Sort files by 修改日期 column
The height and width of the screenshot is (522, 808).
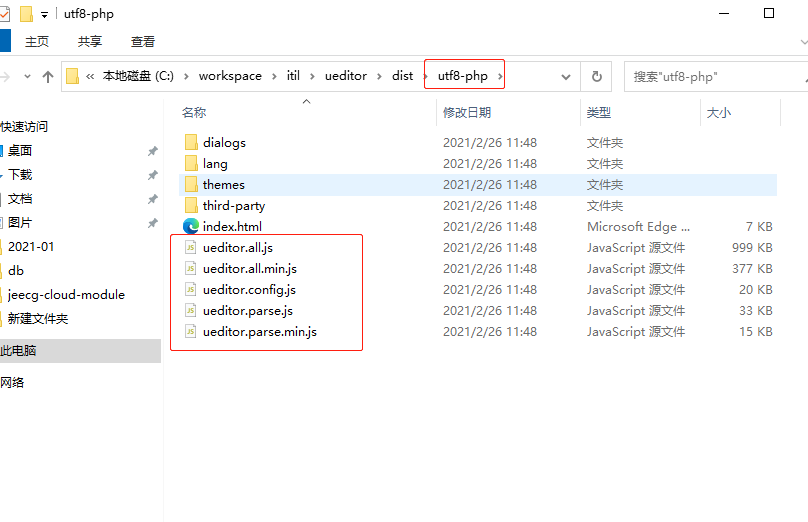467,112
